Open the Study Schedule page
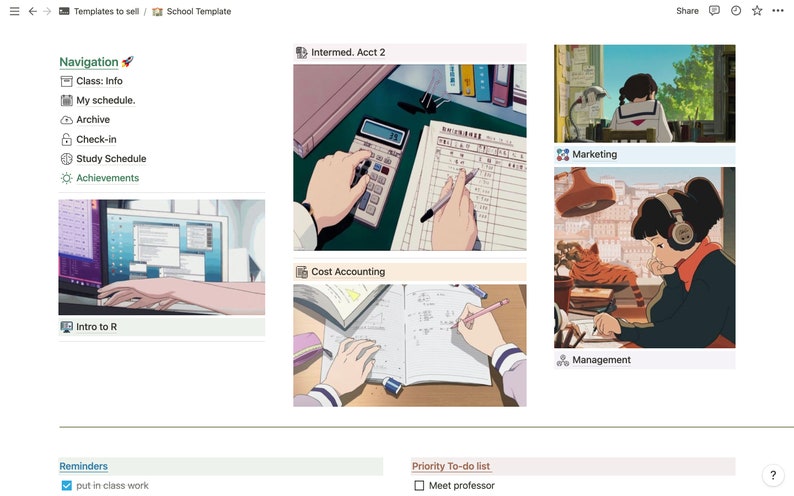The height and width of the screenshot is (496, 794). pos(111,159)
